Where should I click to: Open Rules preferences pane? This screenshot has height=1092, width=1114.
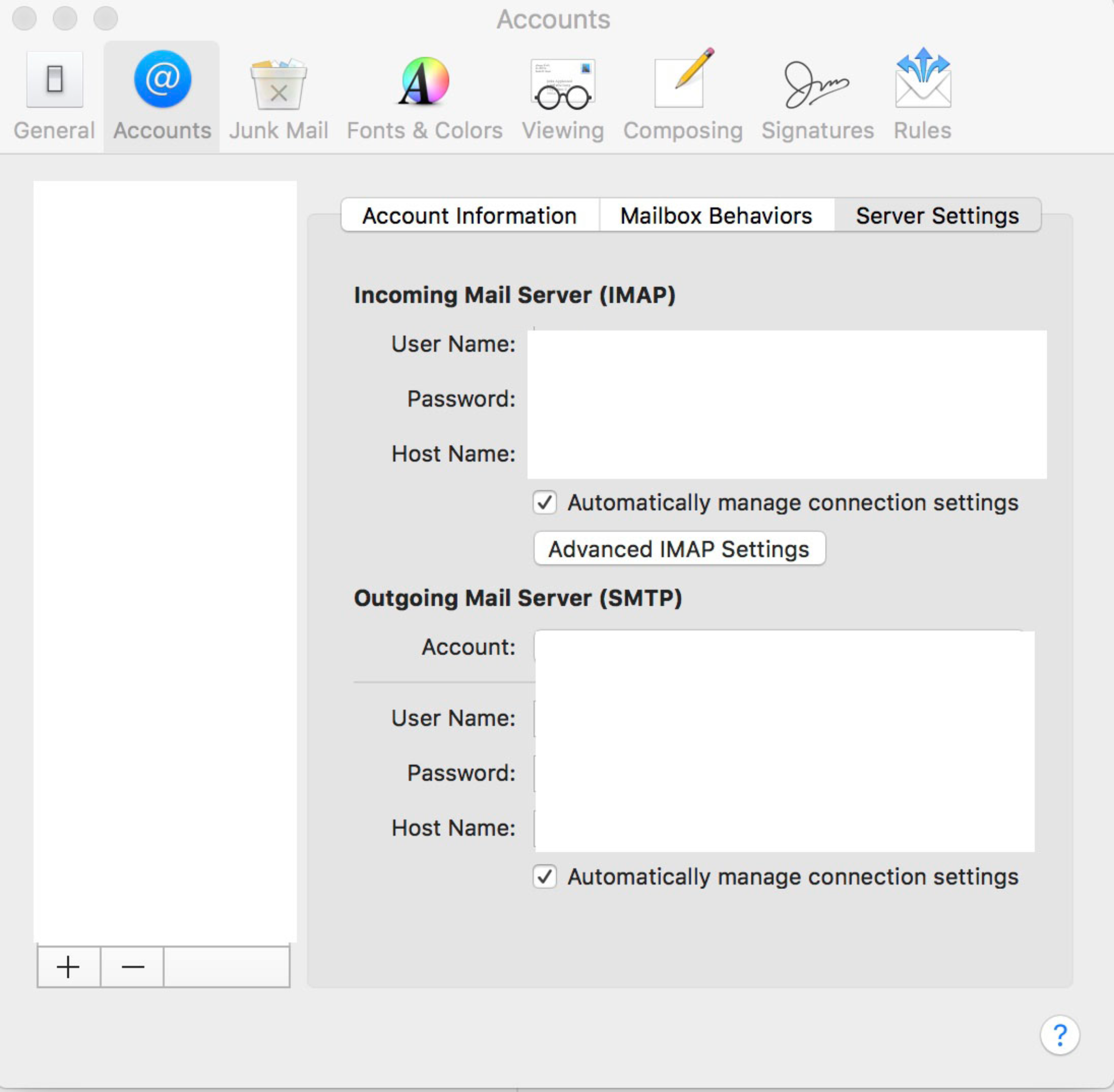[922, 95]
